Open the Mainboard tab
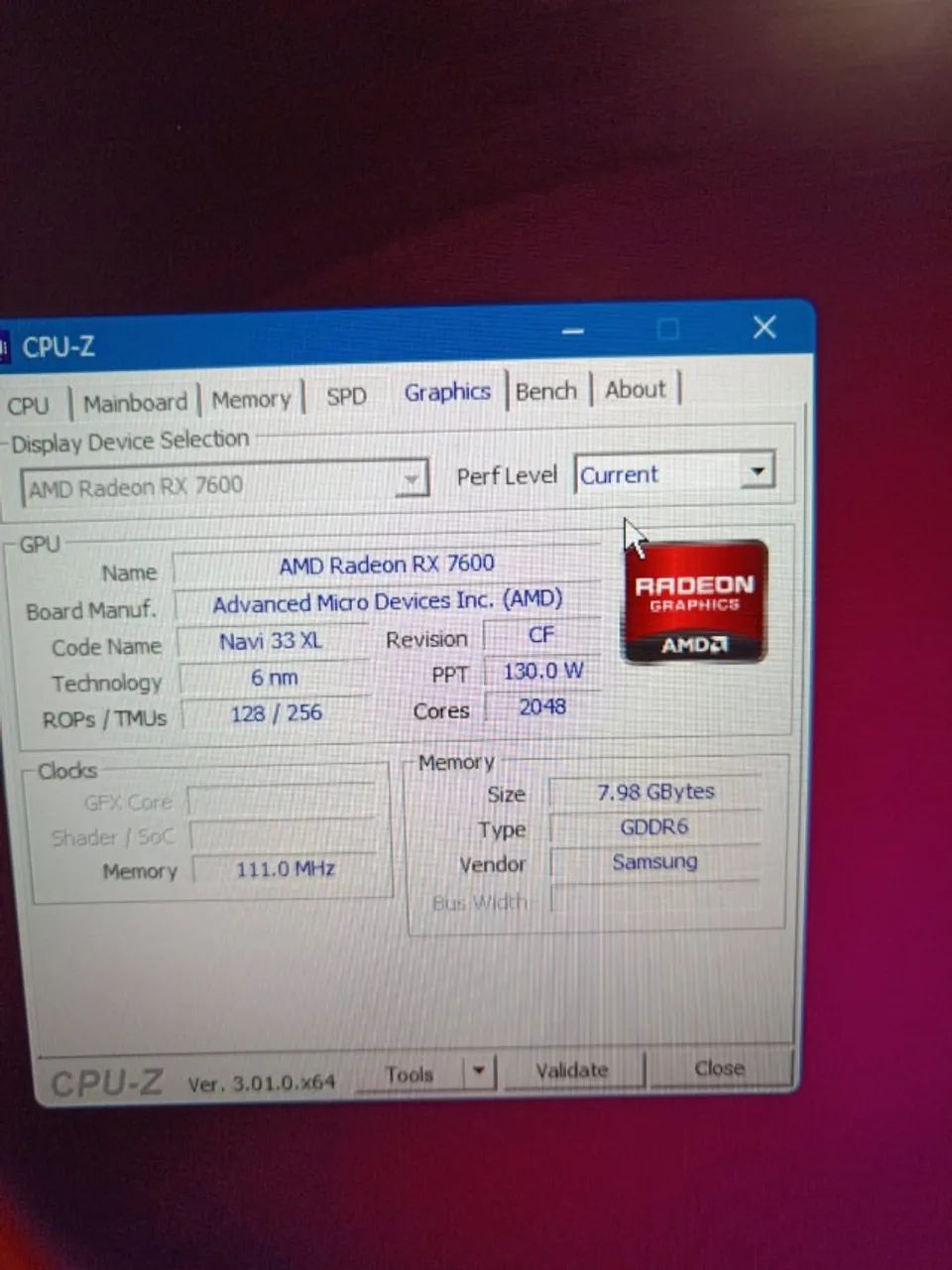Image resolution: width=952 pixels, height=1270 pixels. pos(135,403)
